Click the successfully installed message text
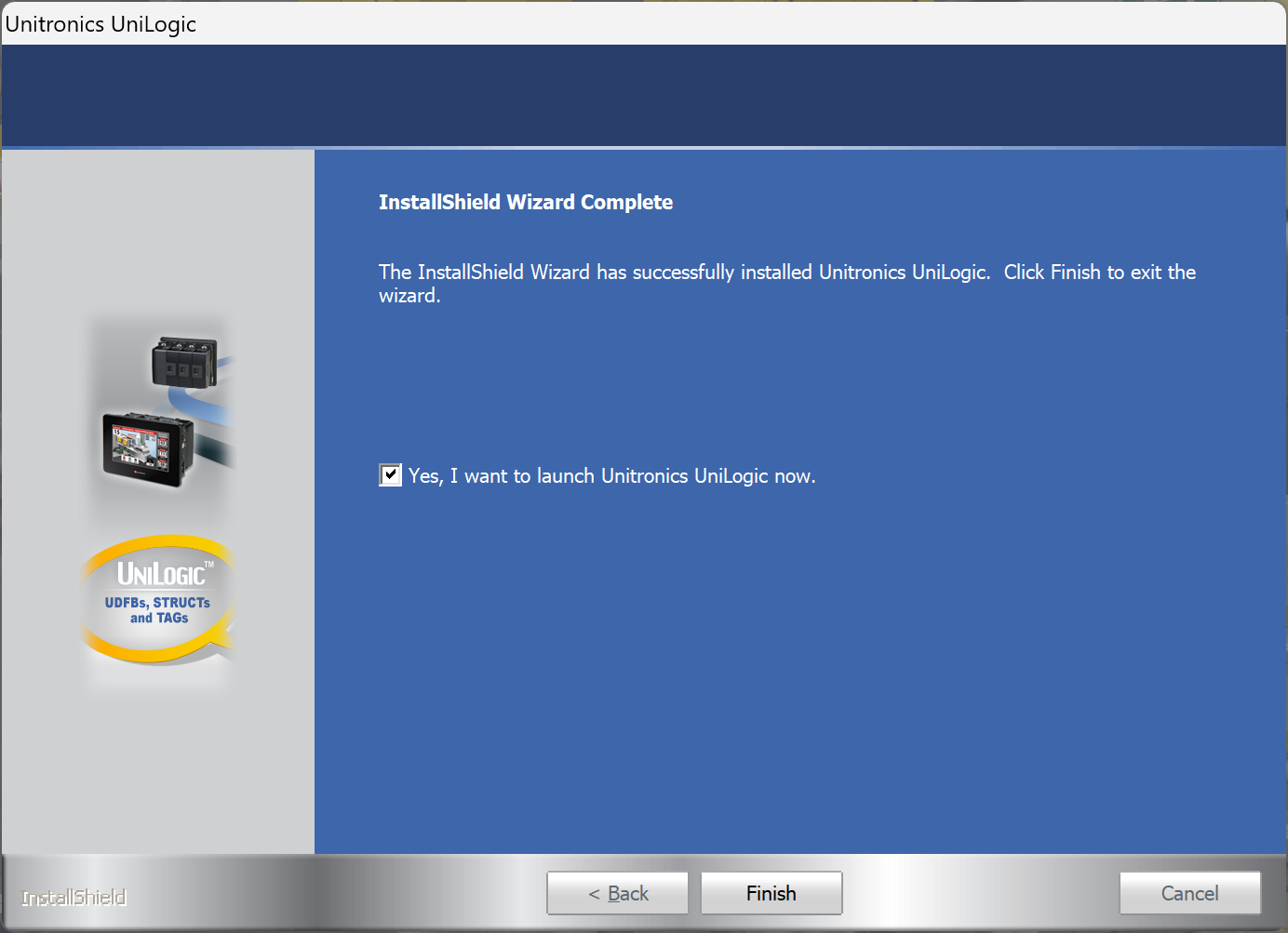 [x=684, y=273]
